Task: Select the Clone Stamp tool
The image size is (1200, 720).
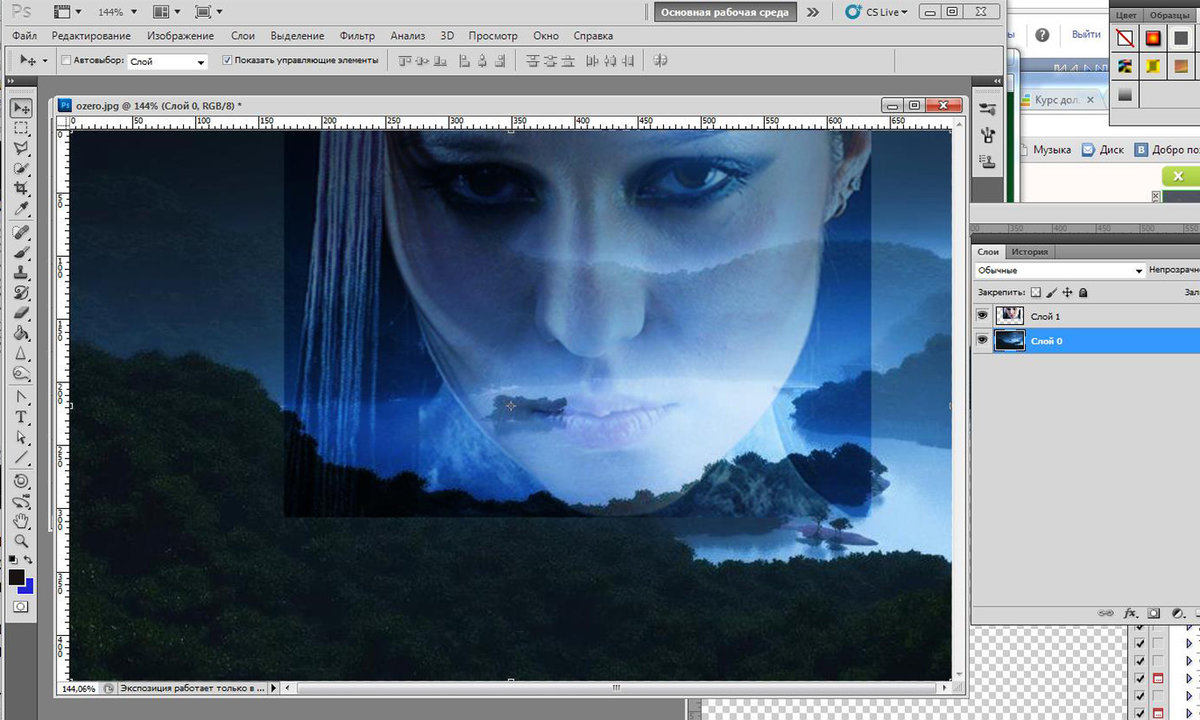Action: [21, 272]
